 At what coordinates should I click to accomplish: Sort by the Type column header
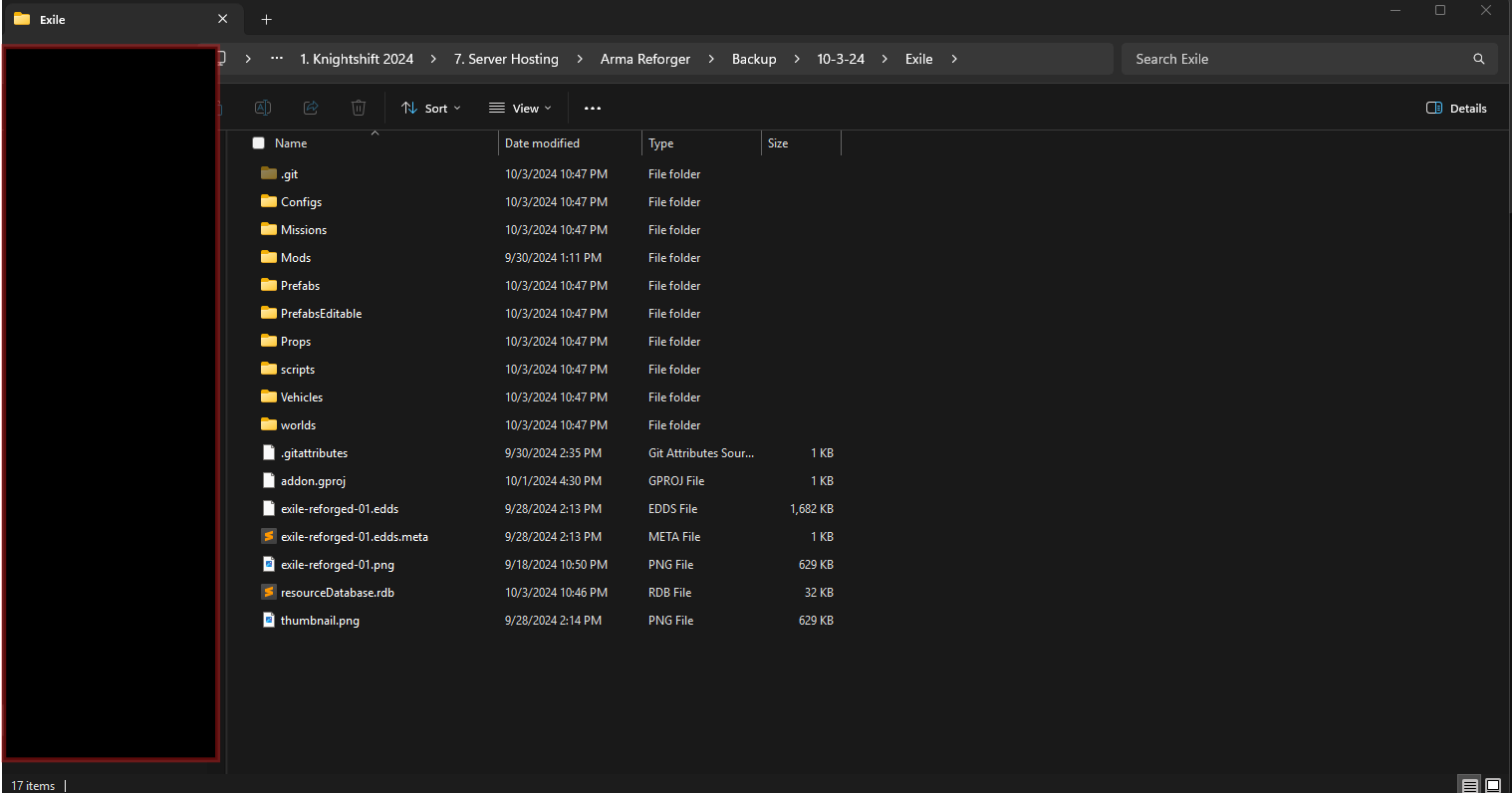(x=661, y=143)
